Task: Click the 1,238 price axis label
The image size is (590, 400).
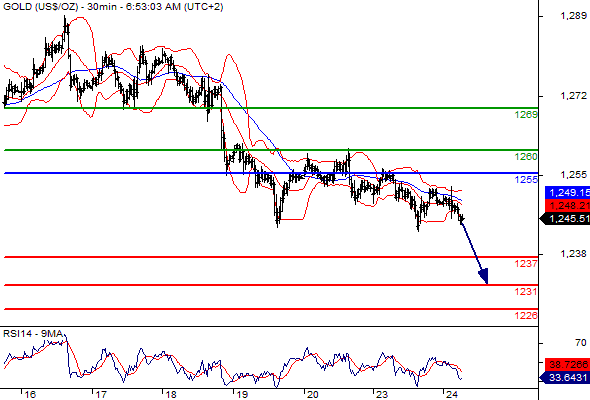Action: [x=573, y=254]
